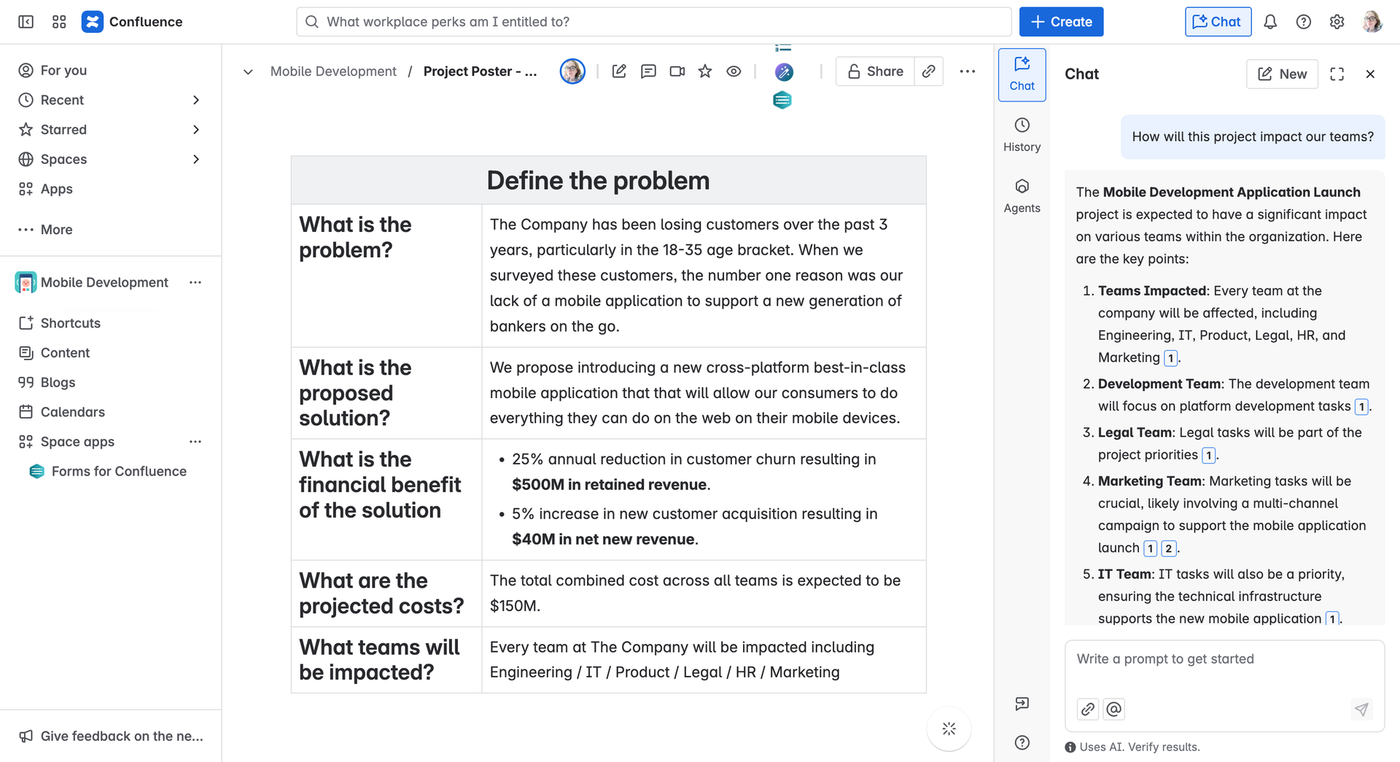Close the Chat panel

coord(1370,74)
